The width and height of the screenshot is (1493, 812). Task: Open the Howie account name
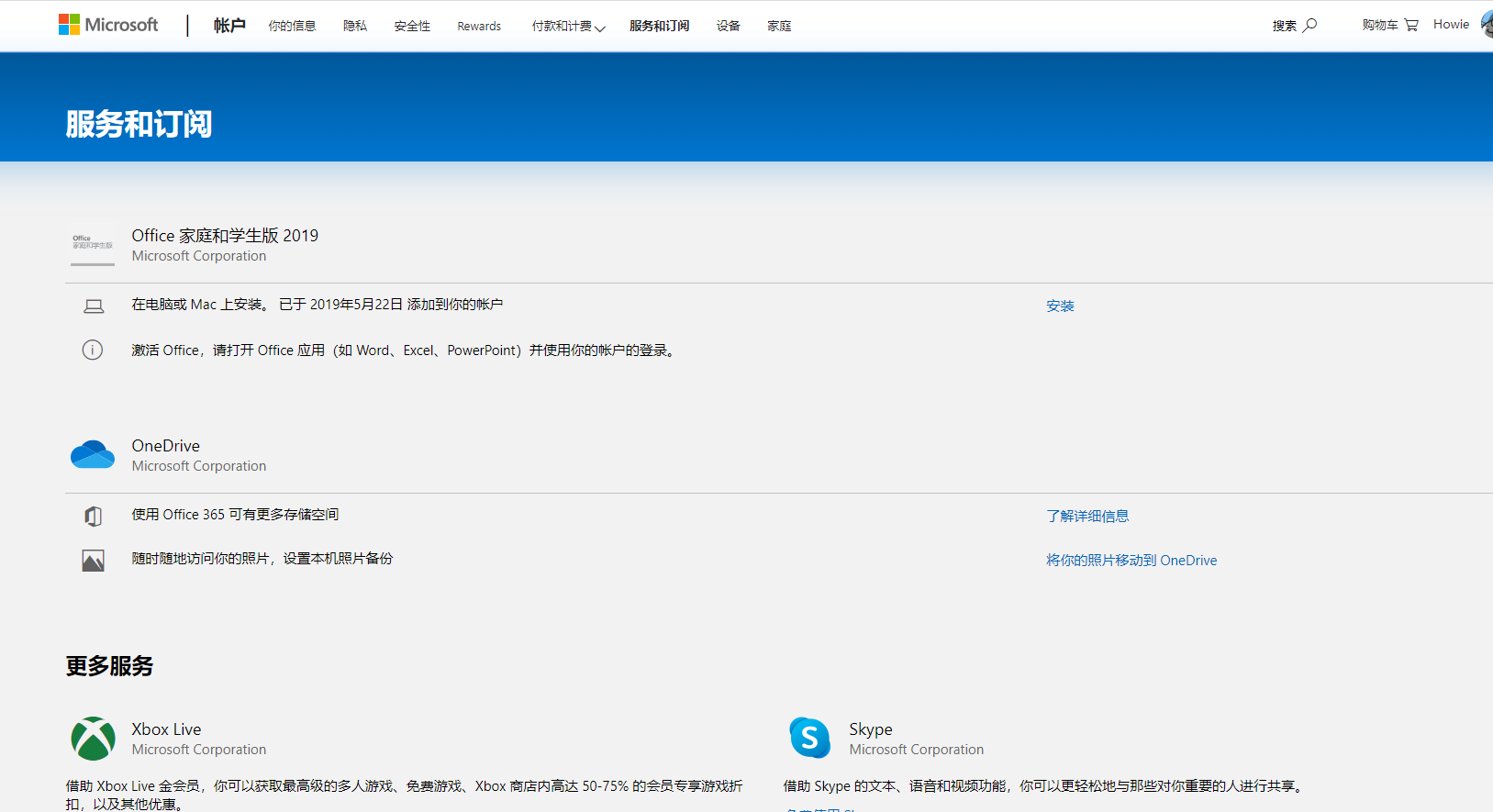tap(1451, 25)
